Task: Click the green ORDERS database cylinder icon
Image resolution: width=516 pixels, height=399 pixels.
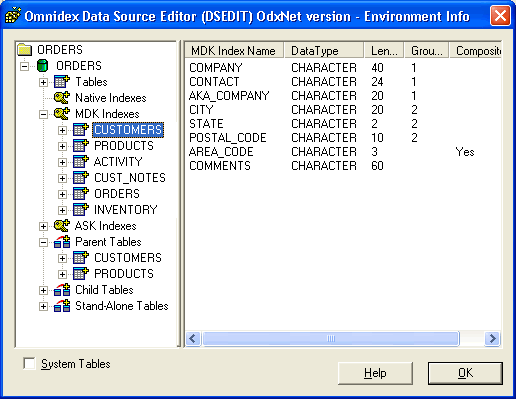Action: (x=42, y=66)
